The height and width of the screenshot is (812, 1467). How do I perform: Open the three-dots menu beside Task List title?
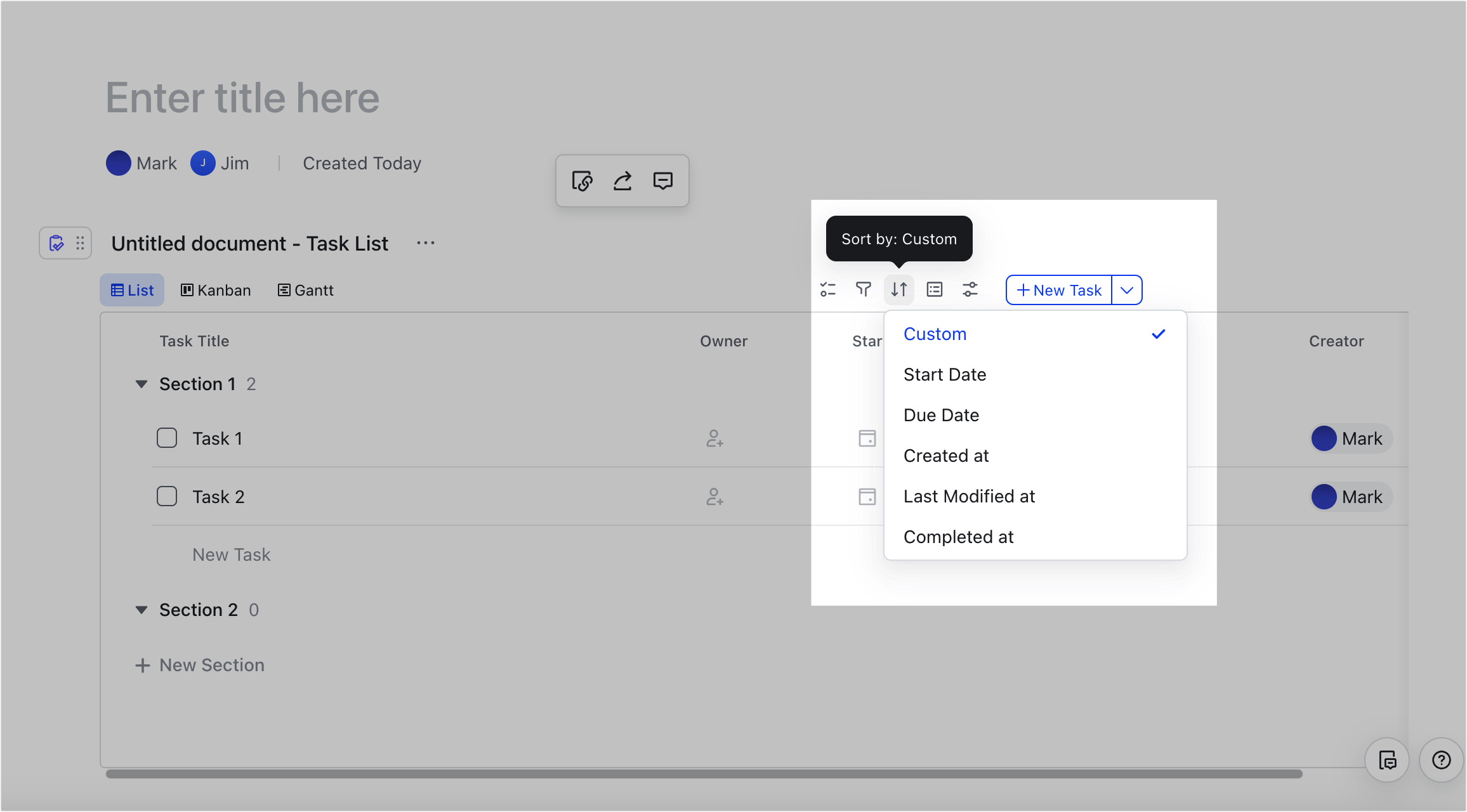point(426,243)
